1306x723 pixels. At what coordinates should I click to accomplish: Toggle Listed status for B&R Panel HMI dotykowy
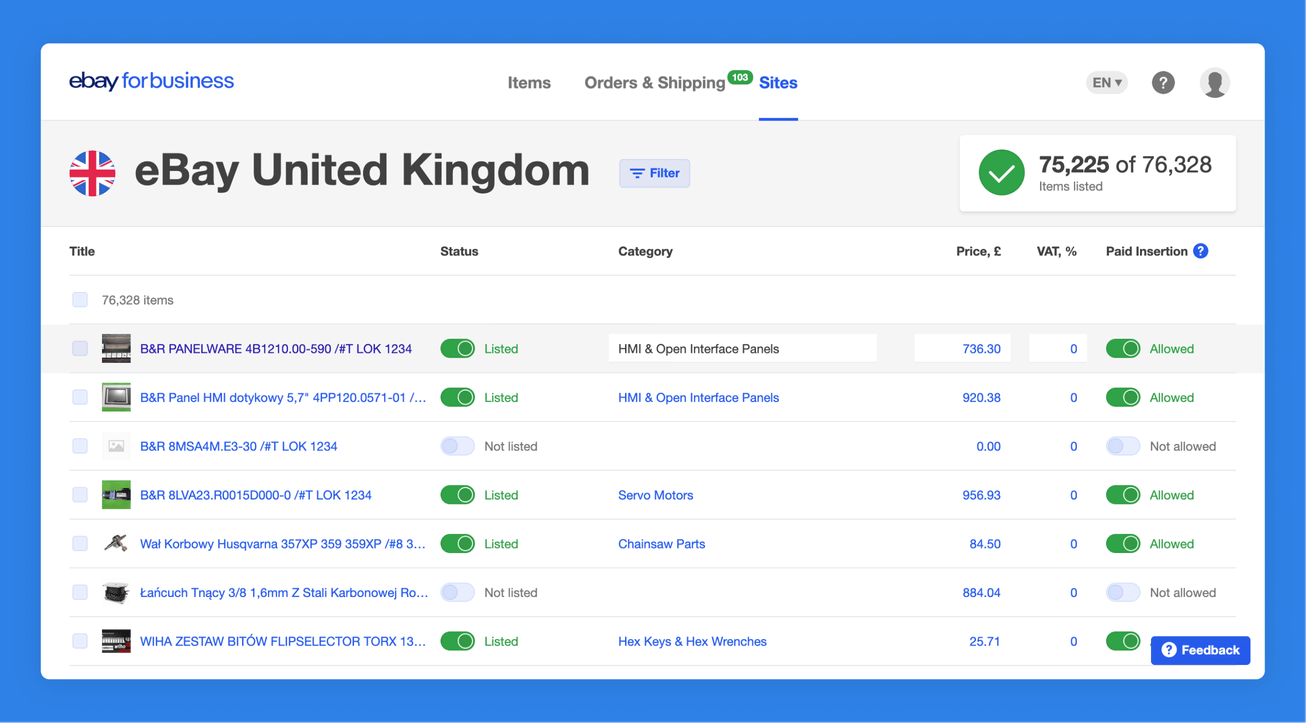pyautogui.click(x=458, y=397)
